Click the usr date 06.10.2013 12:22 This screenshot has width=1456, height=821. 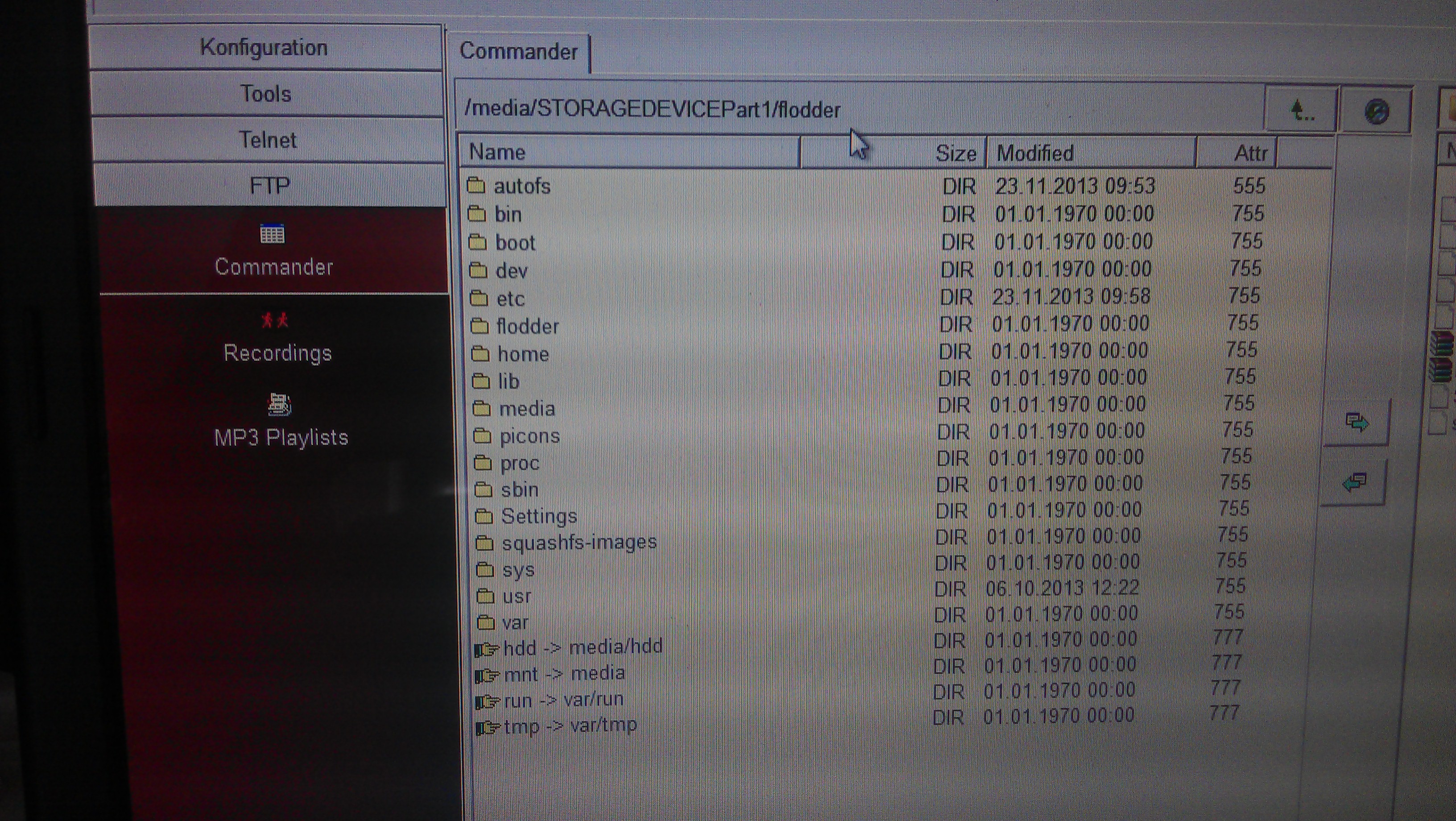(1062, 588)
